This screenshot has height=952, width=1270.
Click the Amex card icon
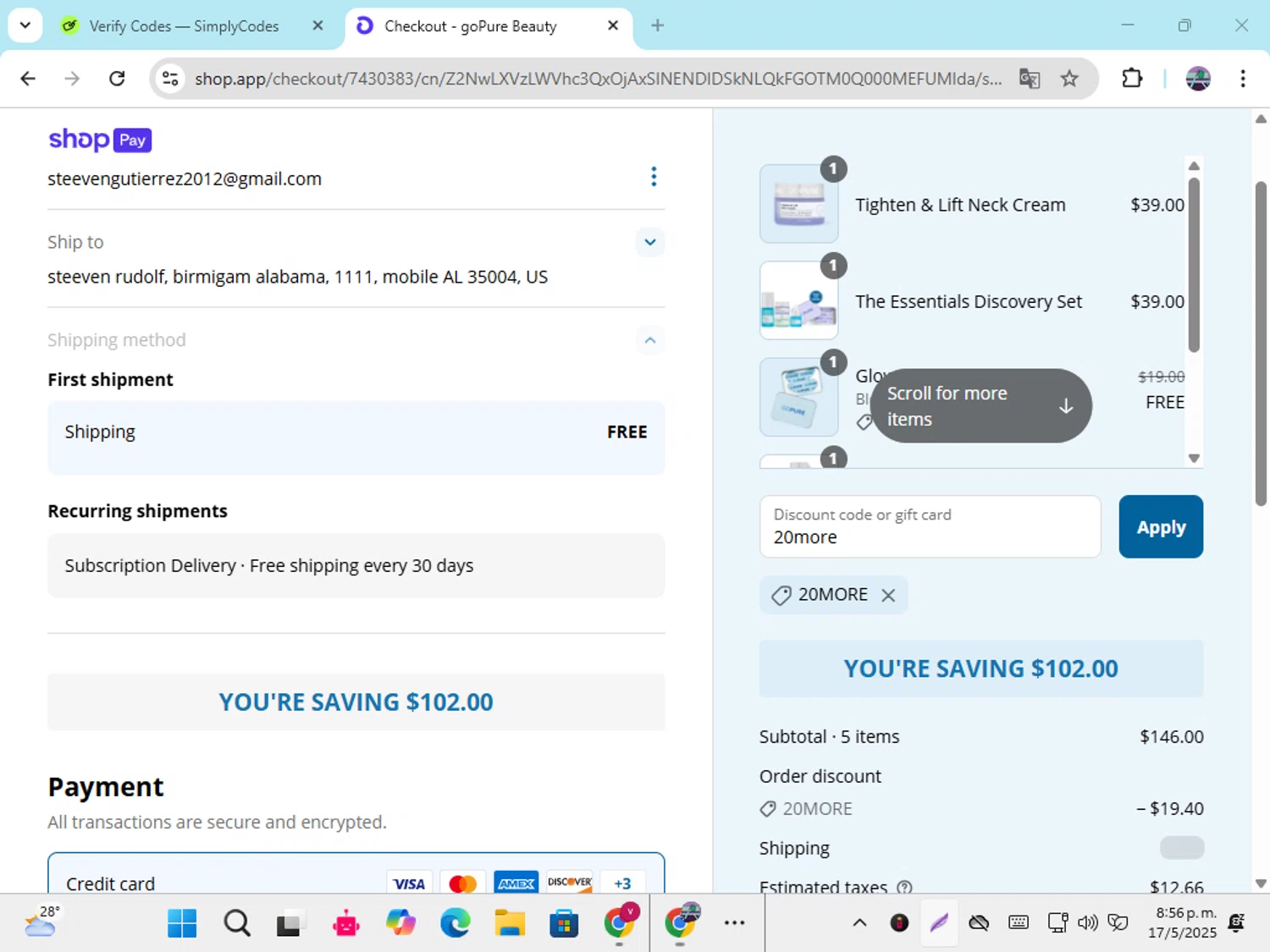[x=516, y=883]
